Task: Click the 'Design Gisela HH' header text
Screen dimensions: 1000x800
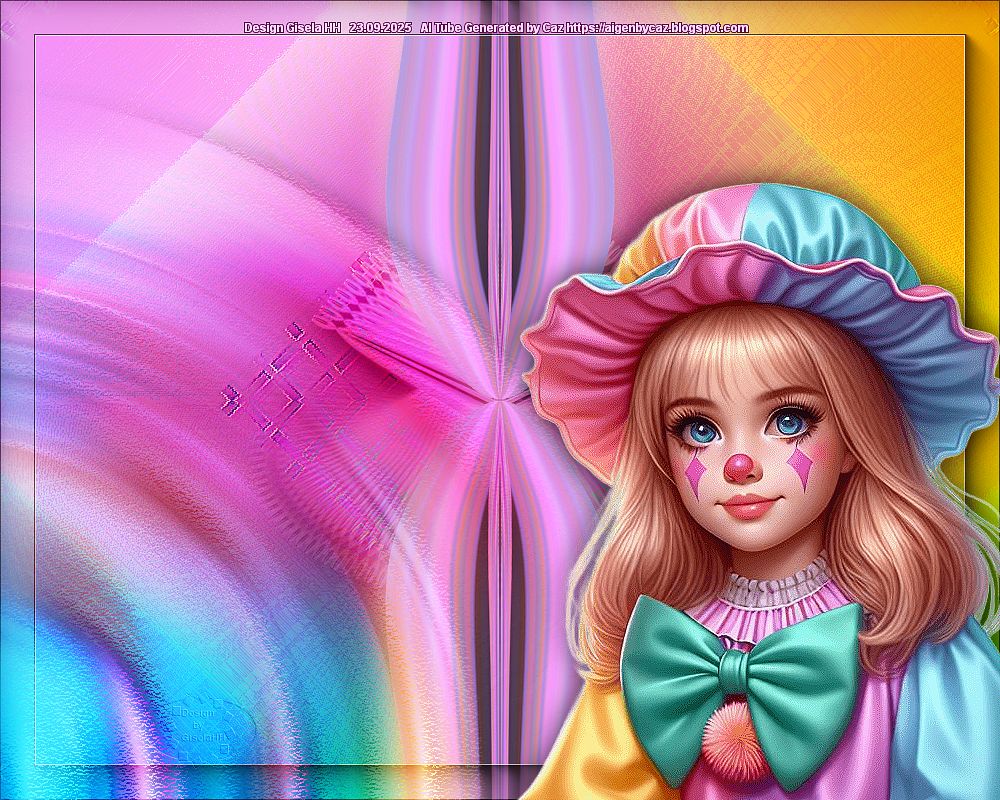Action: [x=291, y=28]
